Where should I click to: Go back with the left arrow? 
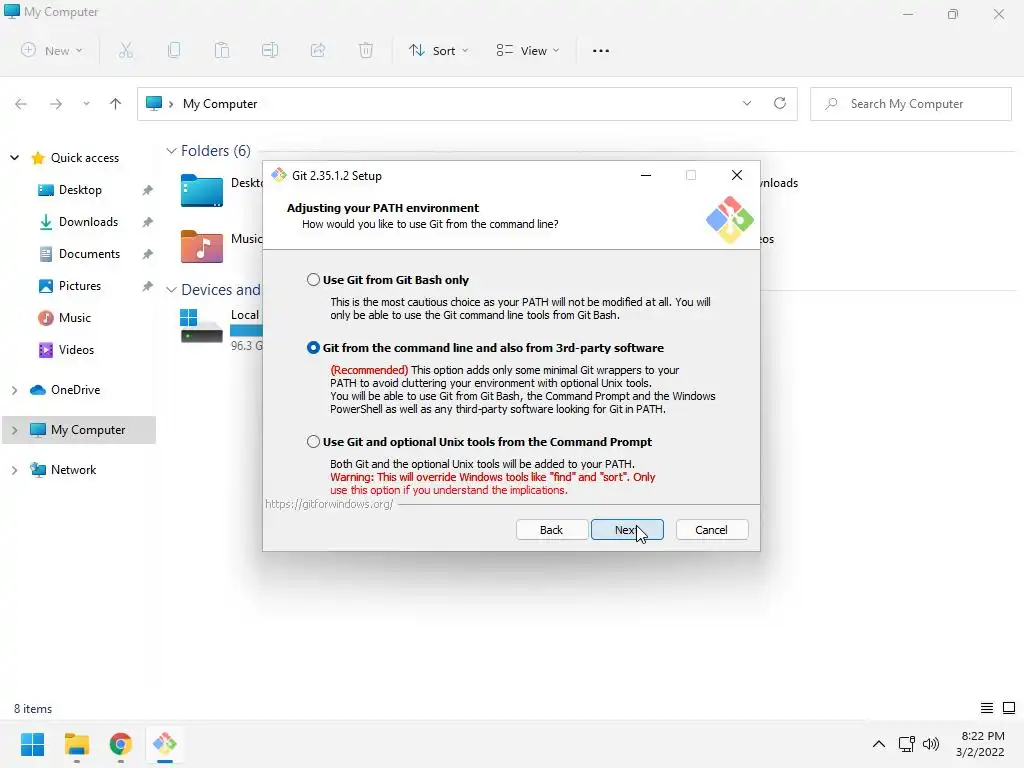pyautogui.click(x=21, y=104)
